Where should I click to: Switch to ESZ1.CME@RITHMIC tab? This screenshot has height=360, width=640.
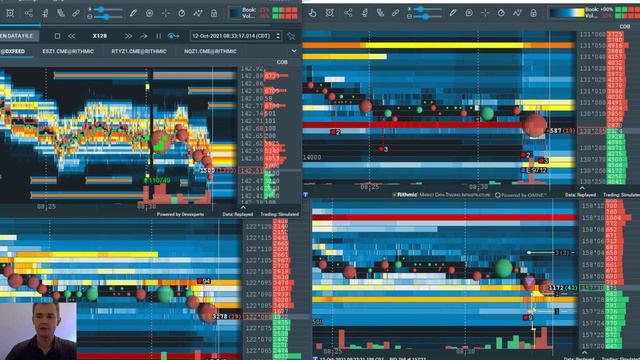tap(68, 51)
